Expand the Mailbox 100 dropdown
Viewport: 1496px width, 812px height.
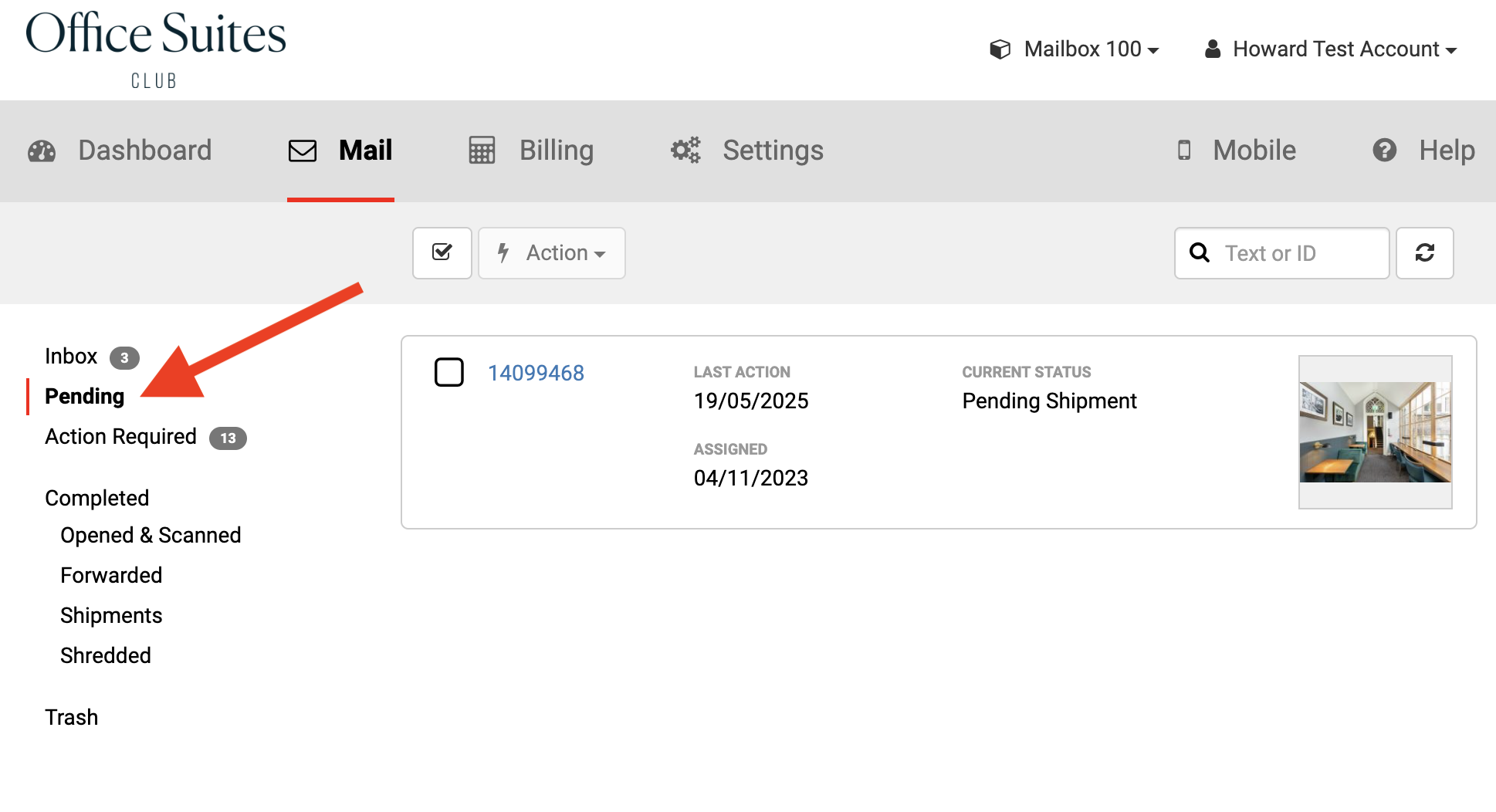pyautogui.click(x=1075, y=49)
